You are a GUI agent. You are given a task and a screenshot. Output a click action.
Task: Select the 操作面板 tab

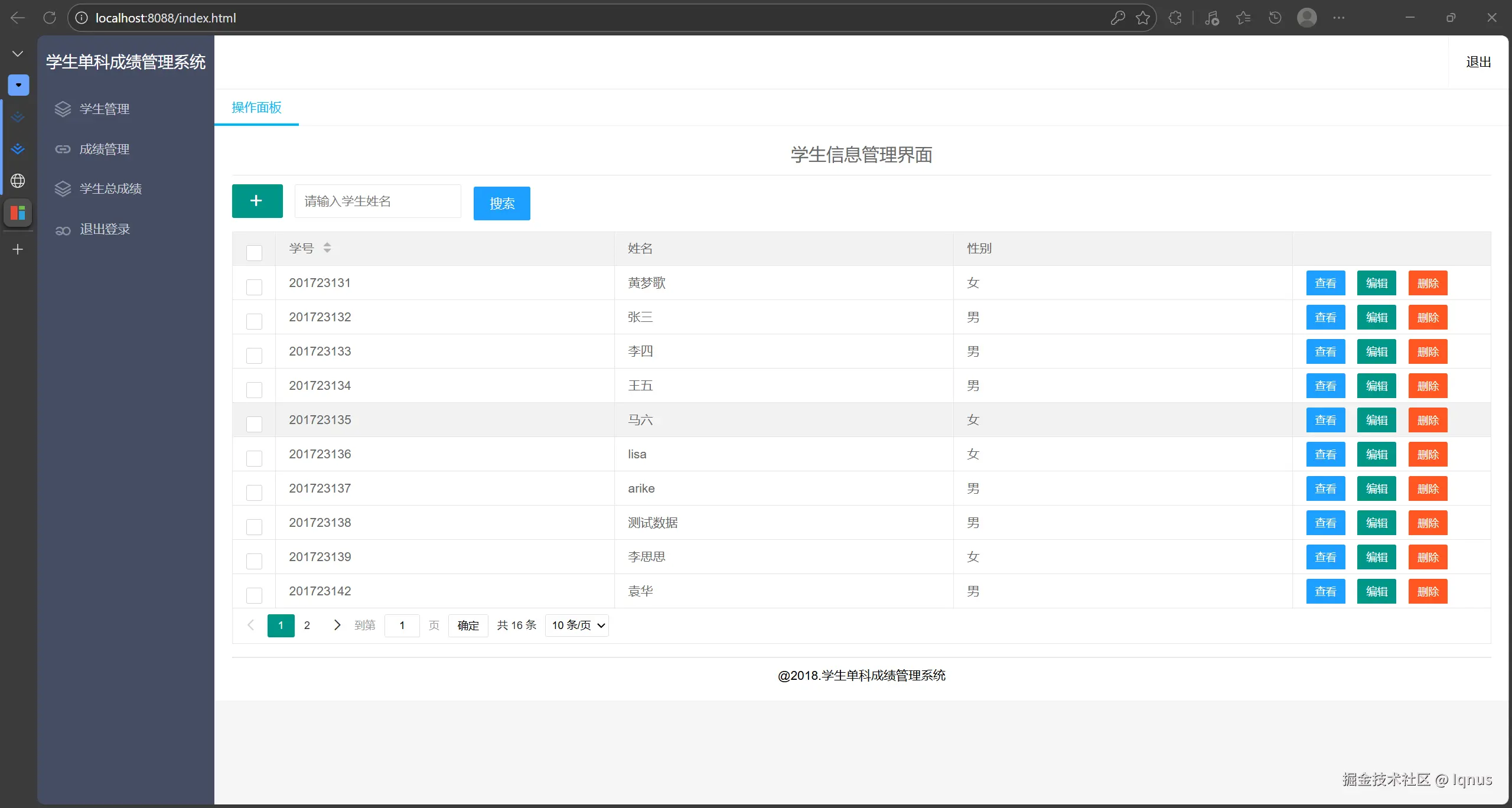[256, 107]
